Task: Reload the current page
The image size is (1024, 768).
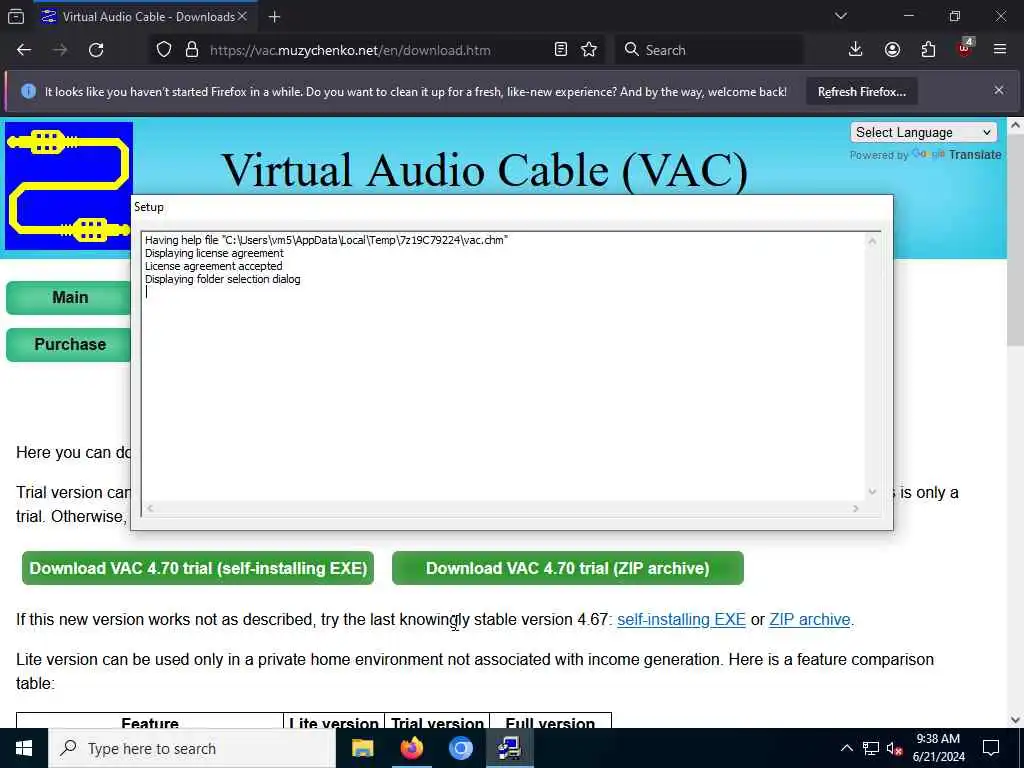Action: [96, 50]
